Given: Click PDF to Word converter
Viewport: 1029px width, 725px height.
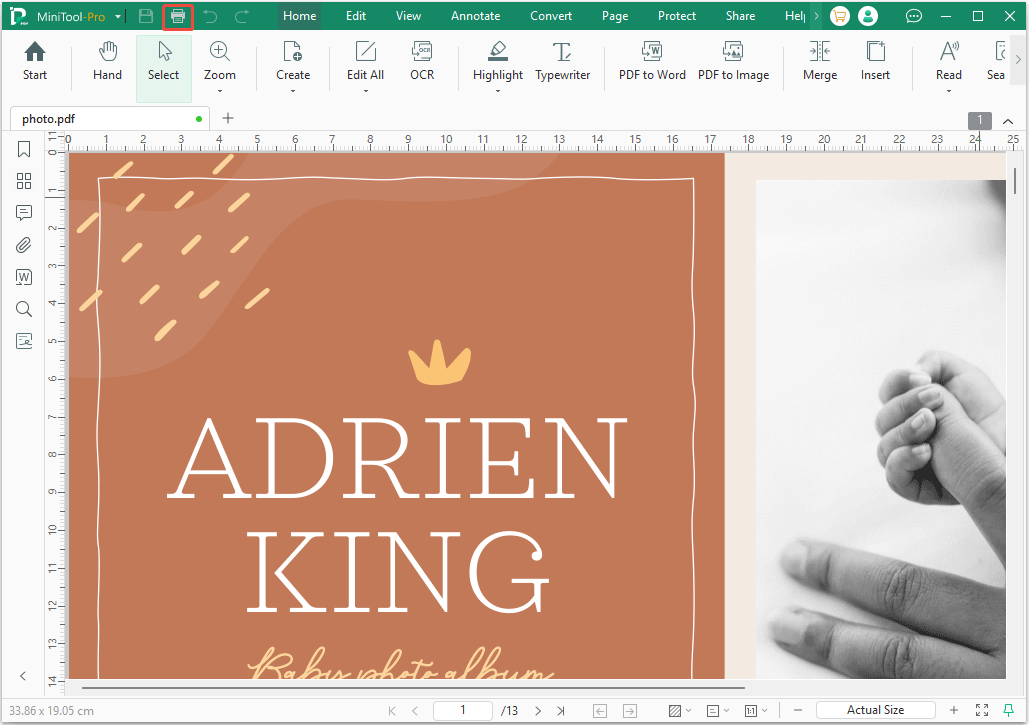Looking at the screenshot, I should point(652,61).
